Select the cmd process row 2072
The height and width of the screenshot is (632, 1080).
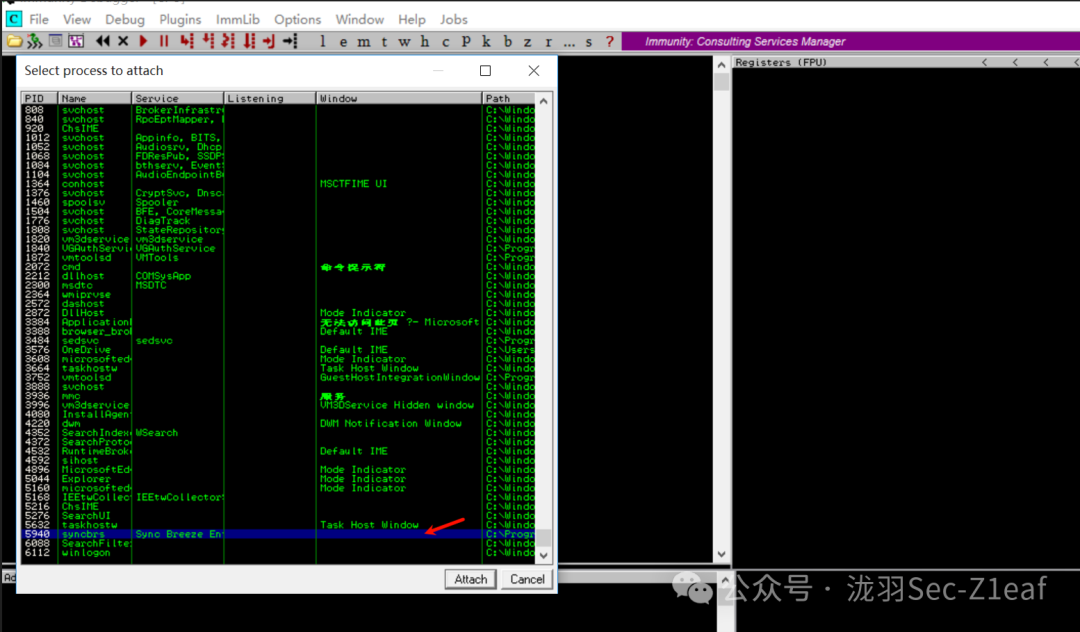[278, 266]
